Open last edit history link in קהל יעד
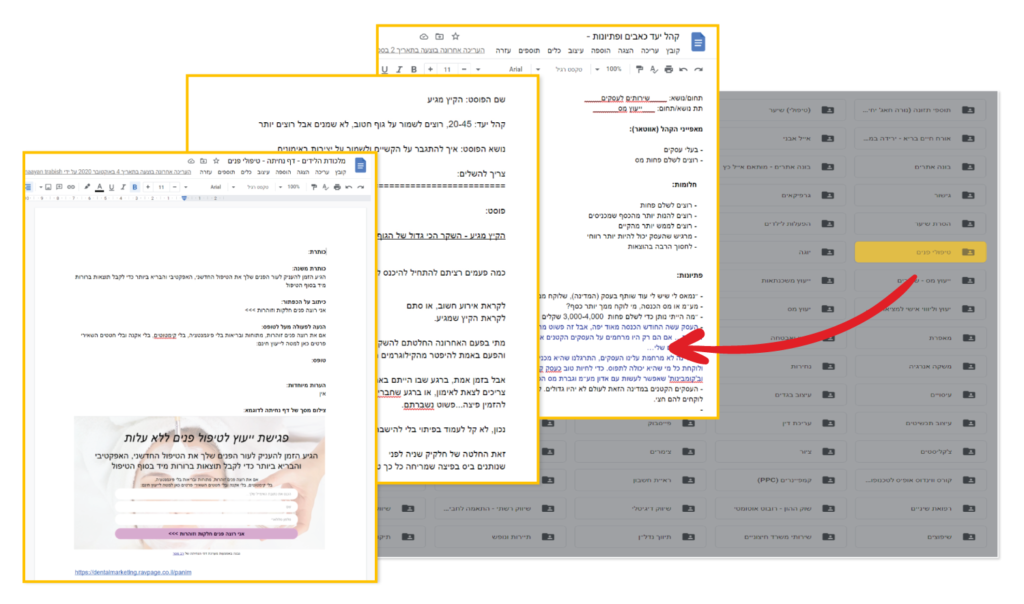Viewport: 1024px width, 604px height. (x=432, y=51)
